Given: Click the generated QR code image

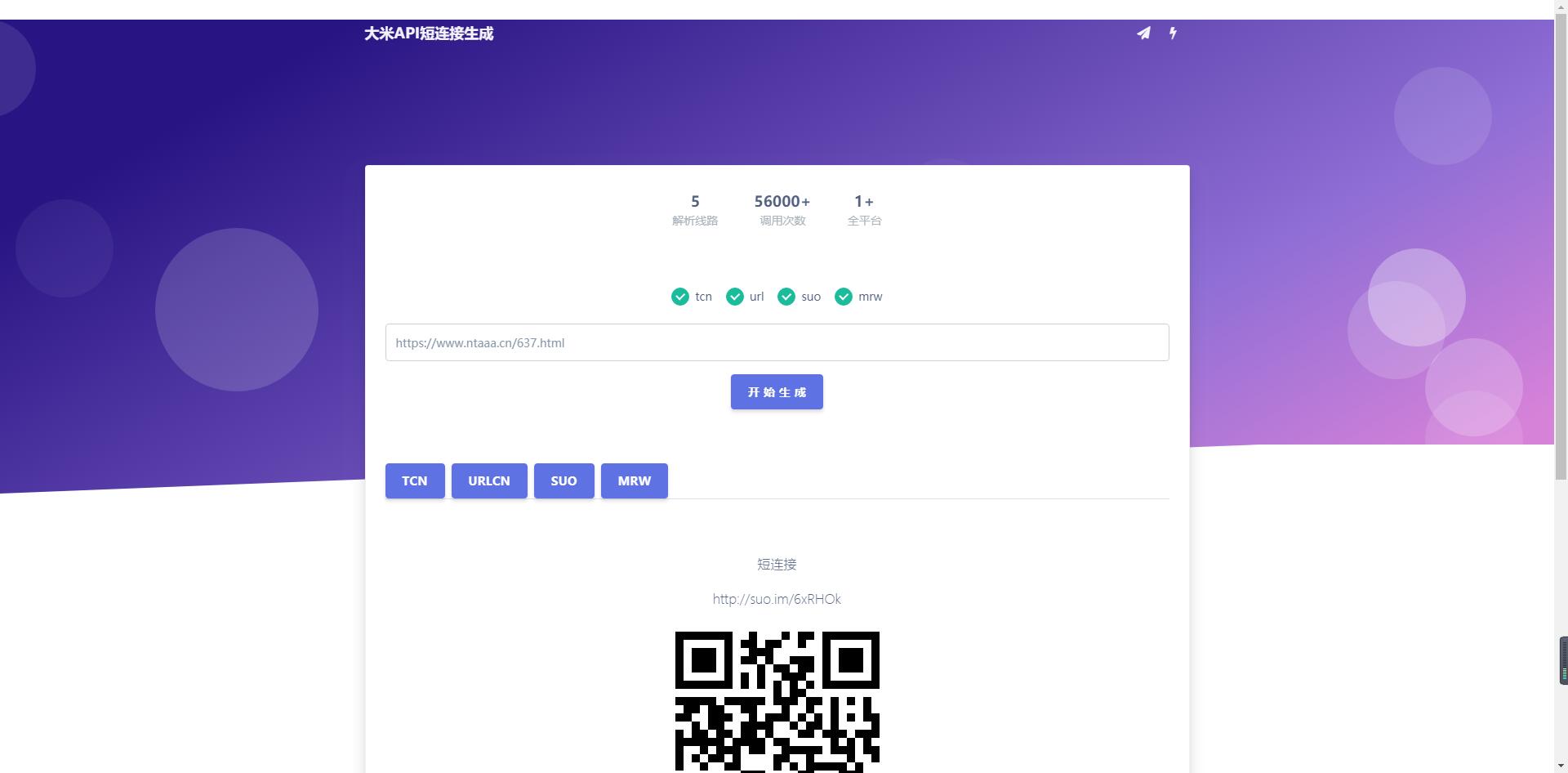Looking at the screenshot, I should [x=777, y=701].
